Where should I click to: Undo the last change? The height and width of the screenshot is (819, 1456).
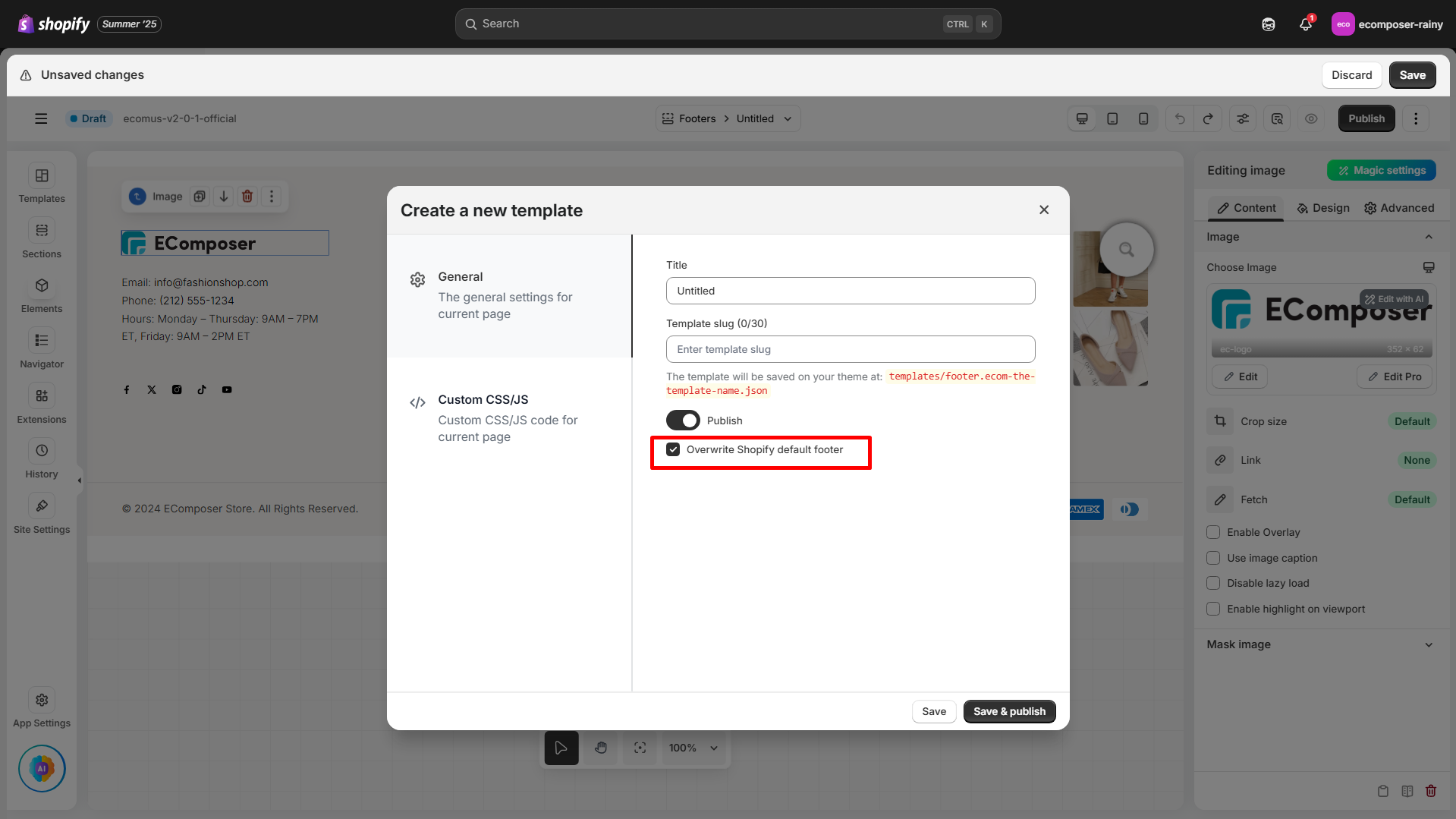1178,118
